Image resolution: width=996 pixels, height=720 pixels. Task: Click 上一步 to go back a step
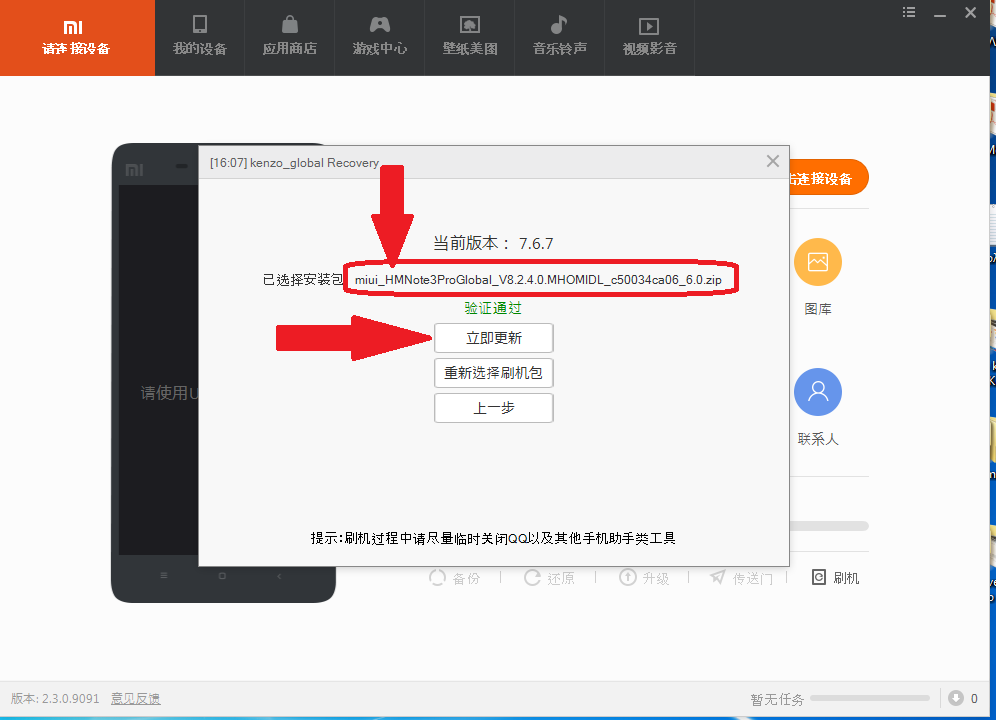[493, 408]
